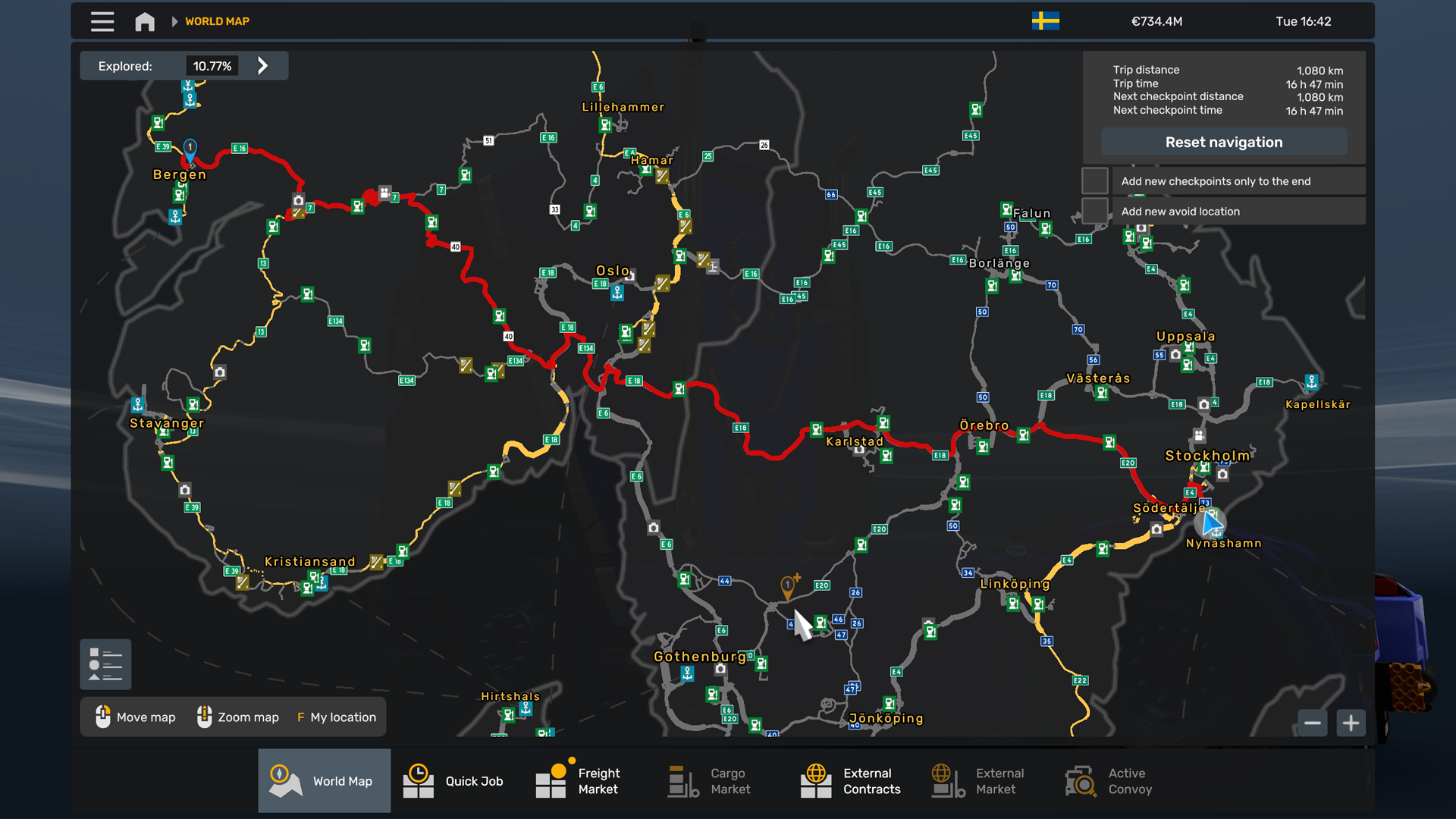
Task: Click the External Market globe icon
Action: pyautogui.click(x=944, y=780)
